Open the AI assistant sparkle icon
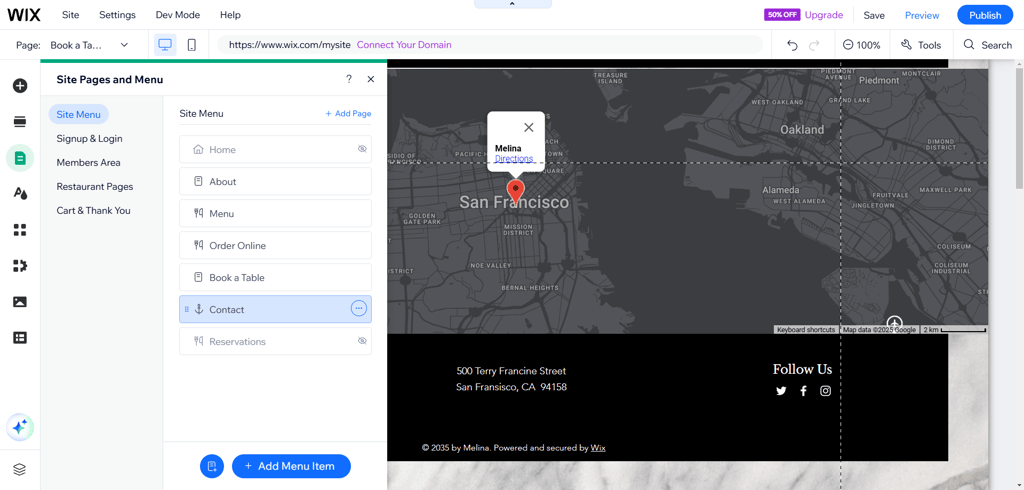The image size is (1024, 490). (20, 428)
